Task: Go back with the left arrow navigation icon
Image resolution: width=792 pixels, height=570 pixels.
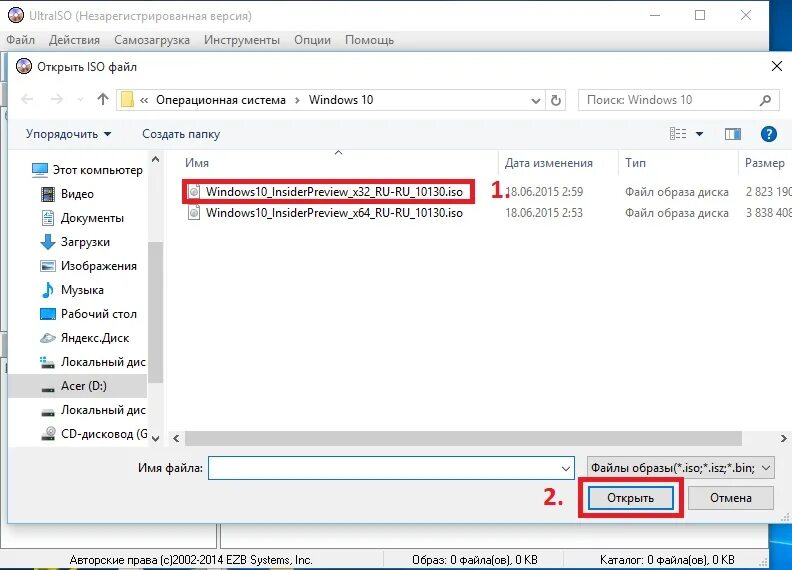Action: pyautogui.click(x=27, y=100)
